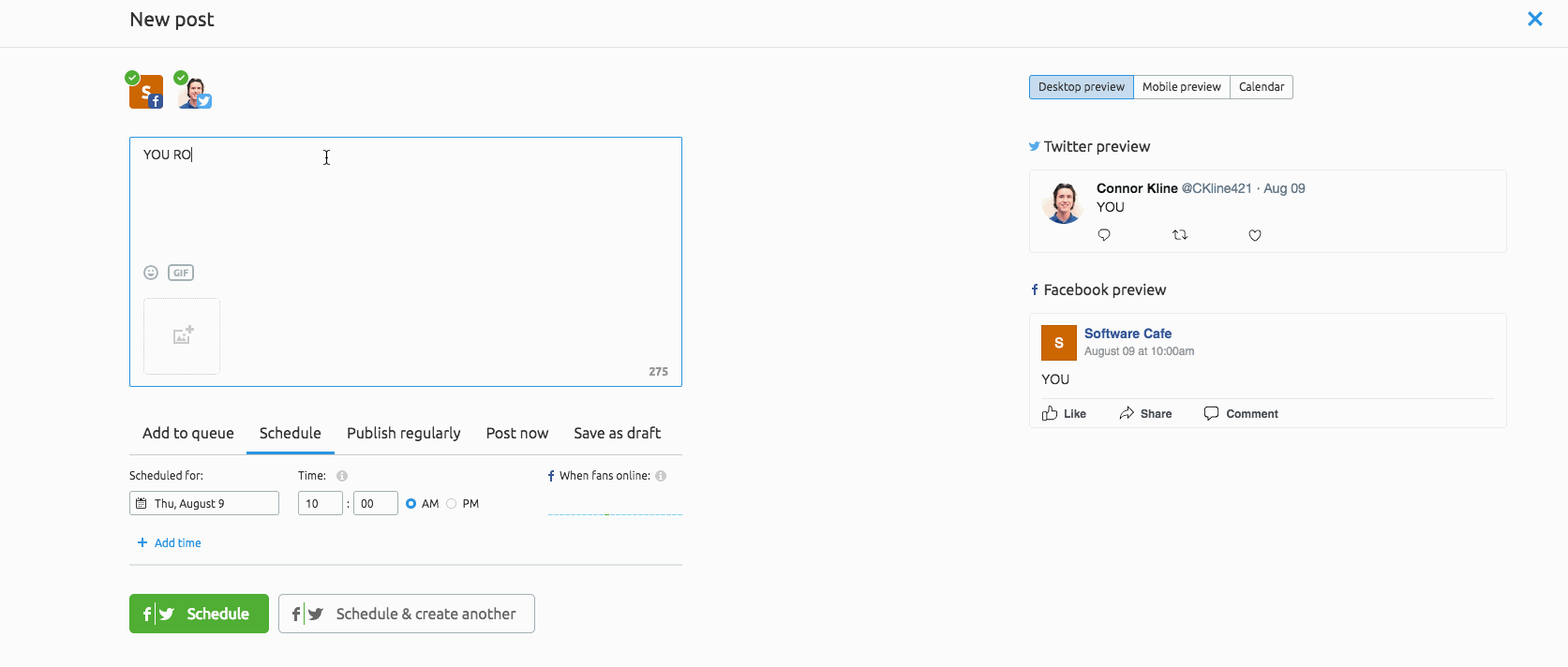The height and width of the screenshot is (667, 1568).
Task: Toggle the Software Cafe Facebook profile
Action: (x=146, y=92)
